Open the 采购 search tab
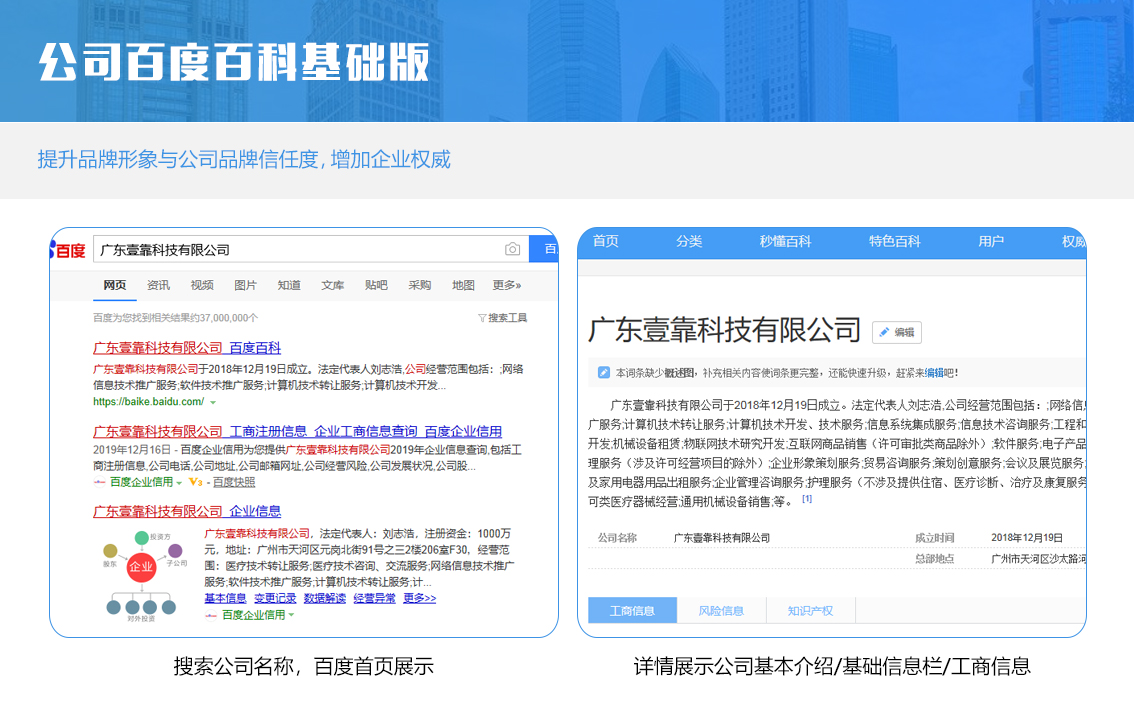Screen dimensions: 1134x724 point(419,285)
